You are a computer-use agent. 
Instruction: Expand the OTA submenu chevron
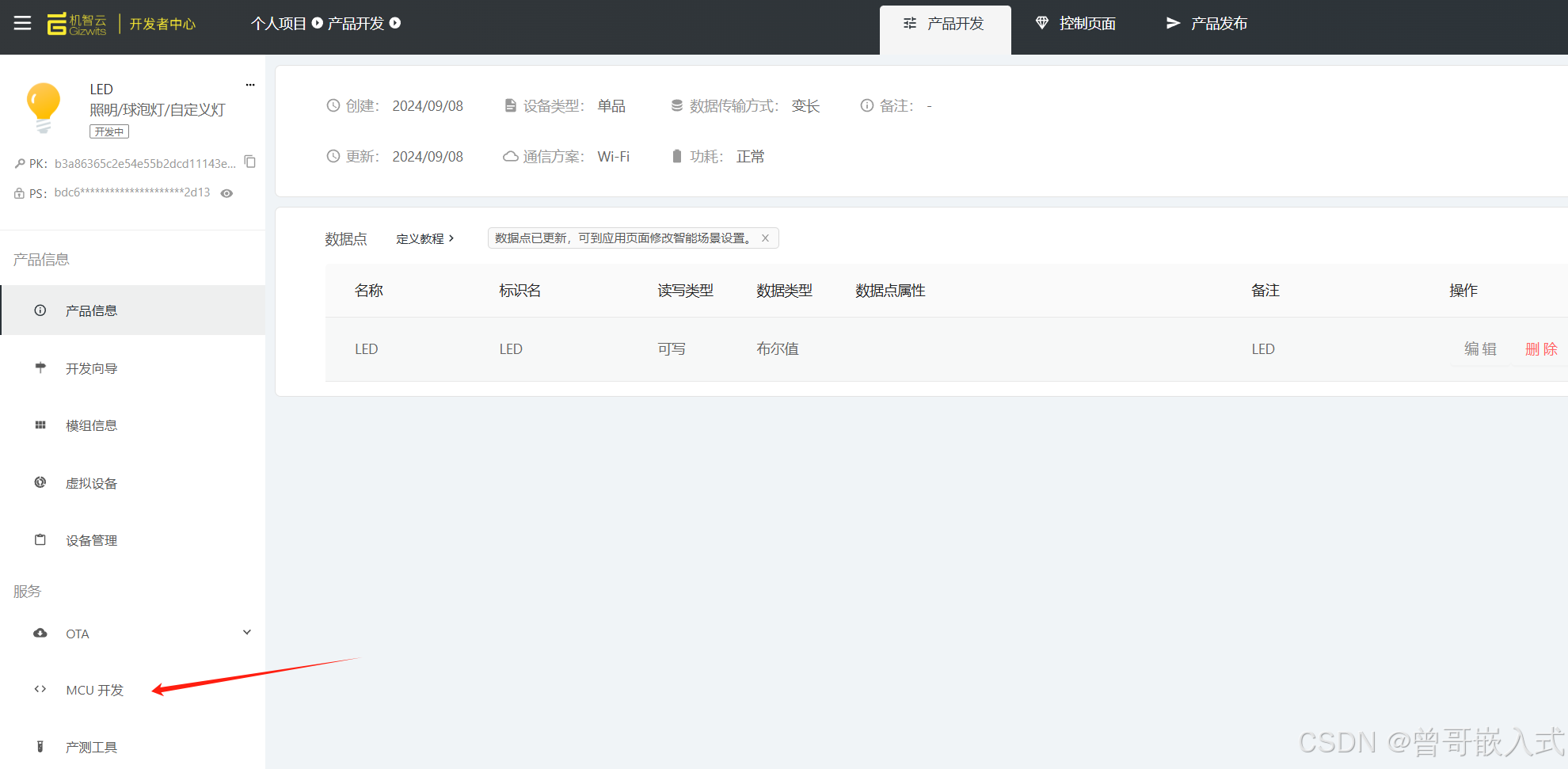click(247, 633)
